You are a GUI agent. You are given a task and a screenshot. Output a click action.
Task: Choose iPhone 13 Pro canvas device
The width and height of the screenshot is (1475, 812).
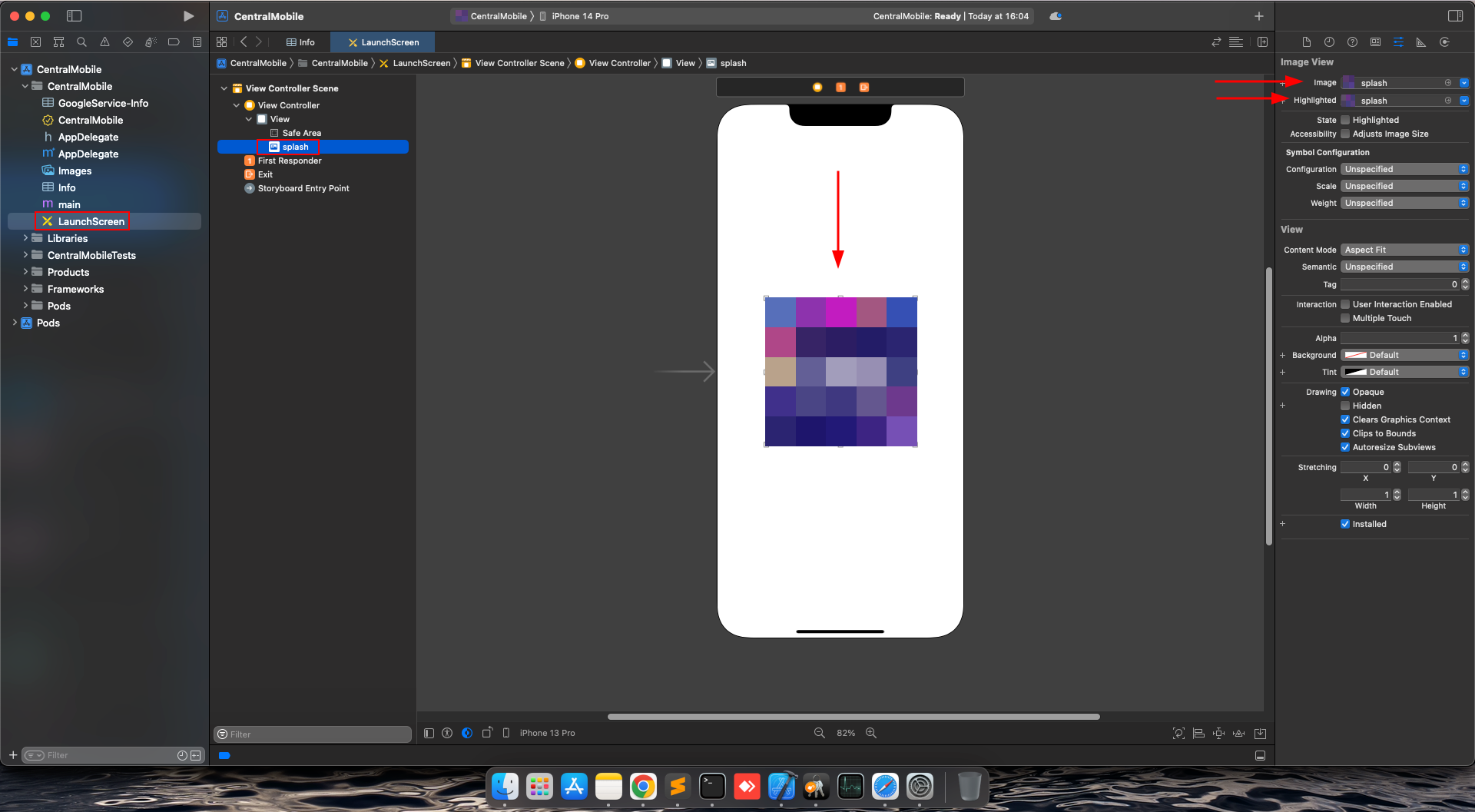click(539, 733)
